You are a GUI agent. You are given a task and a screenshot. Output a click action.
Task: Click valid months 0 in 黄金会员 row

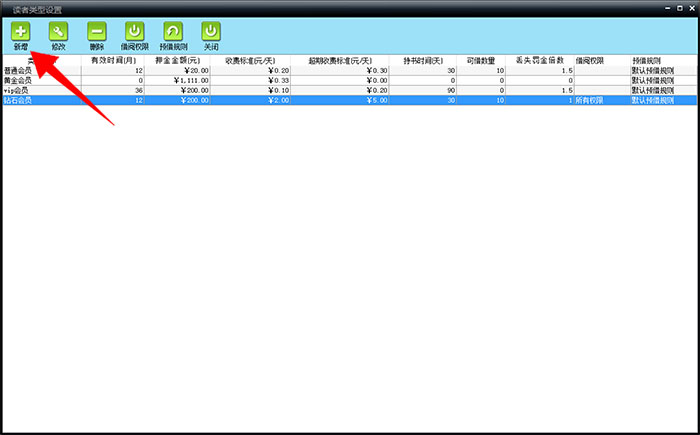pos(113,80)
